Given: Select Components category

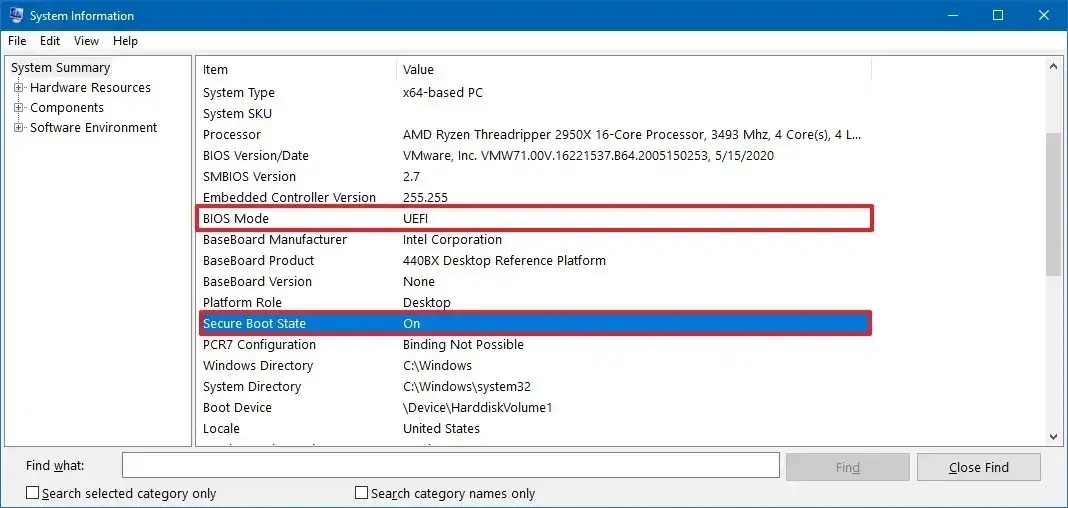Looking at the screenshot, I should pos(67,108).
